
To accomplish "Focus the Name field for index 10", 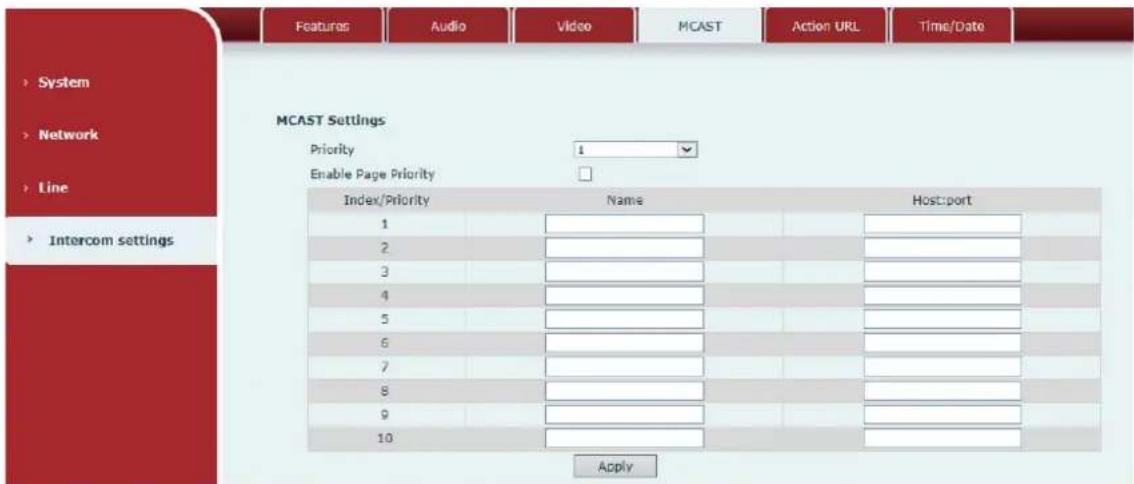I will pyautogui.click(x=624, y=438).
